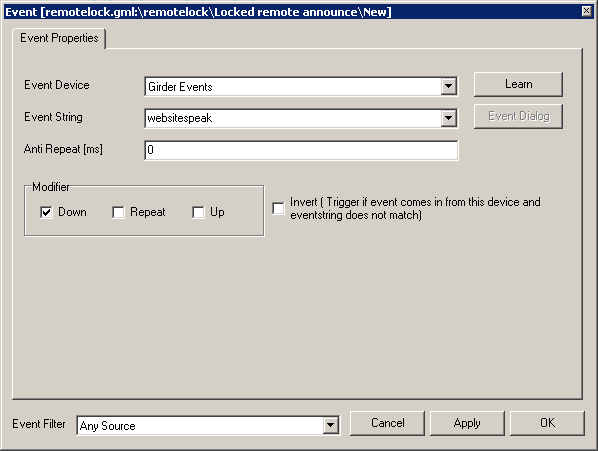Click the Apply button

[467, 423]
